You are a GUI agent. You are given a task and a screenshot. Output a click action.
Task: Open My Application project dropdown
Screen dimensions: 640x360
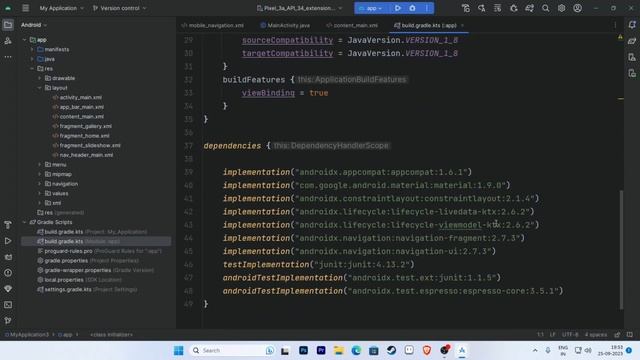point(61,8)
